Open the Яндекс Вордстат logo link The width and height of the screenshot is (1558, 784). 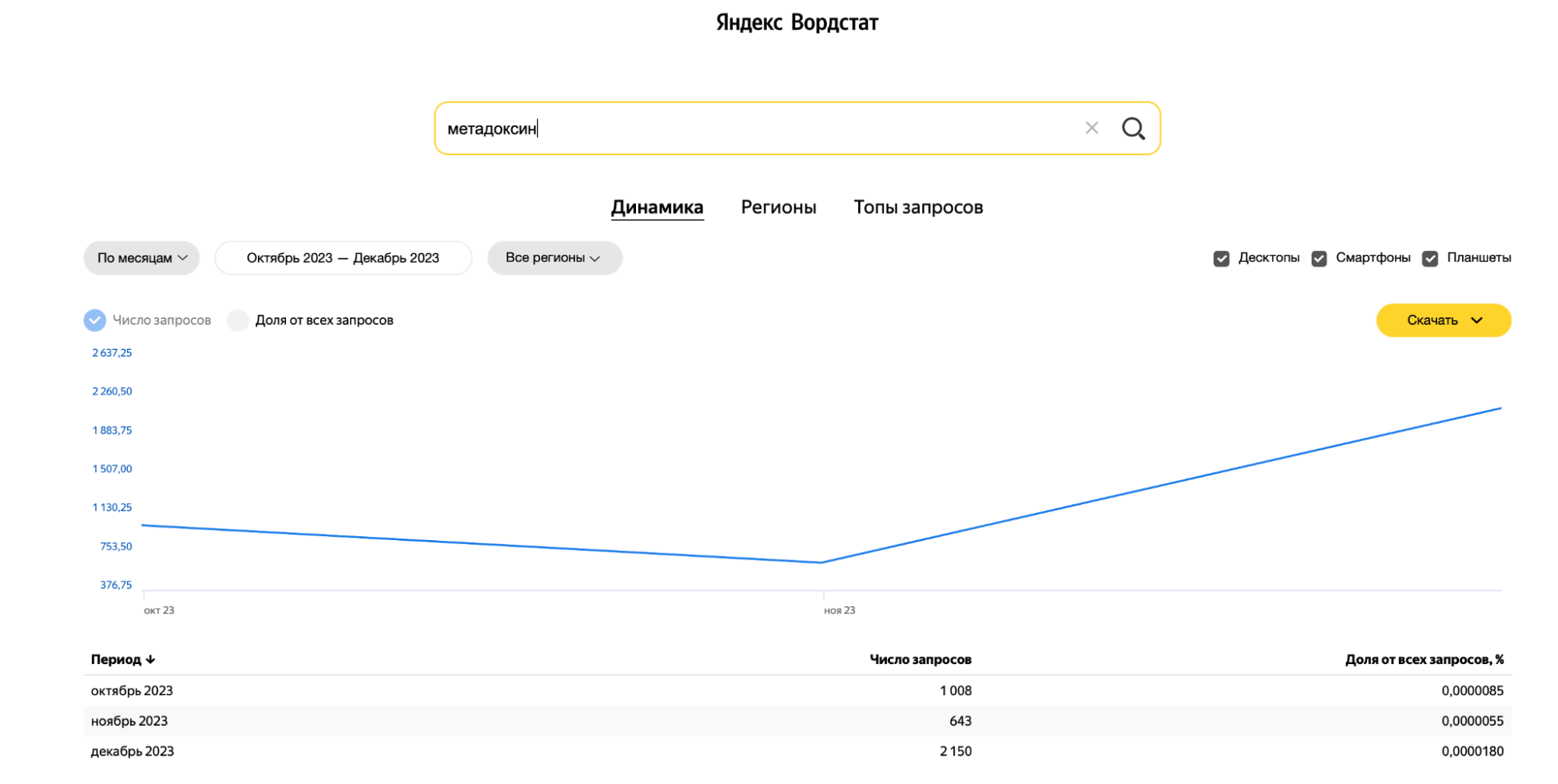coord(797,23)
